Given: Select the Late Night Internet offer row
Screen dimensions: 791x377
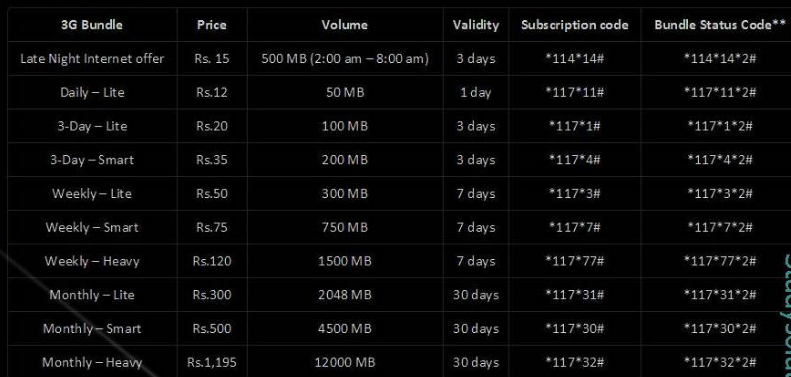Looking at the screenshot, I should (x=399, y=59).
